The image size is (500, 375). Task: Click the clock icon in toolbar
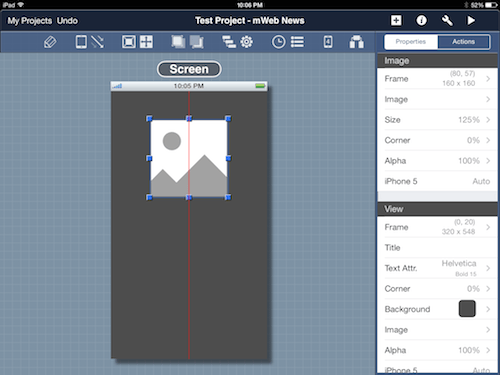(x=279, y=42)
